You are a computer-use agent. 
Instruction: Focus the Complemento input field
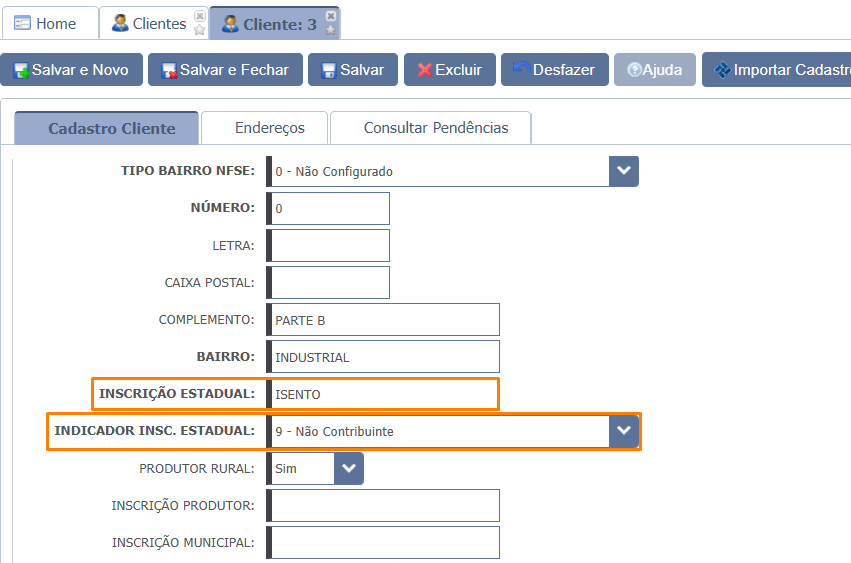click(x=385, y=320)
